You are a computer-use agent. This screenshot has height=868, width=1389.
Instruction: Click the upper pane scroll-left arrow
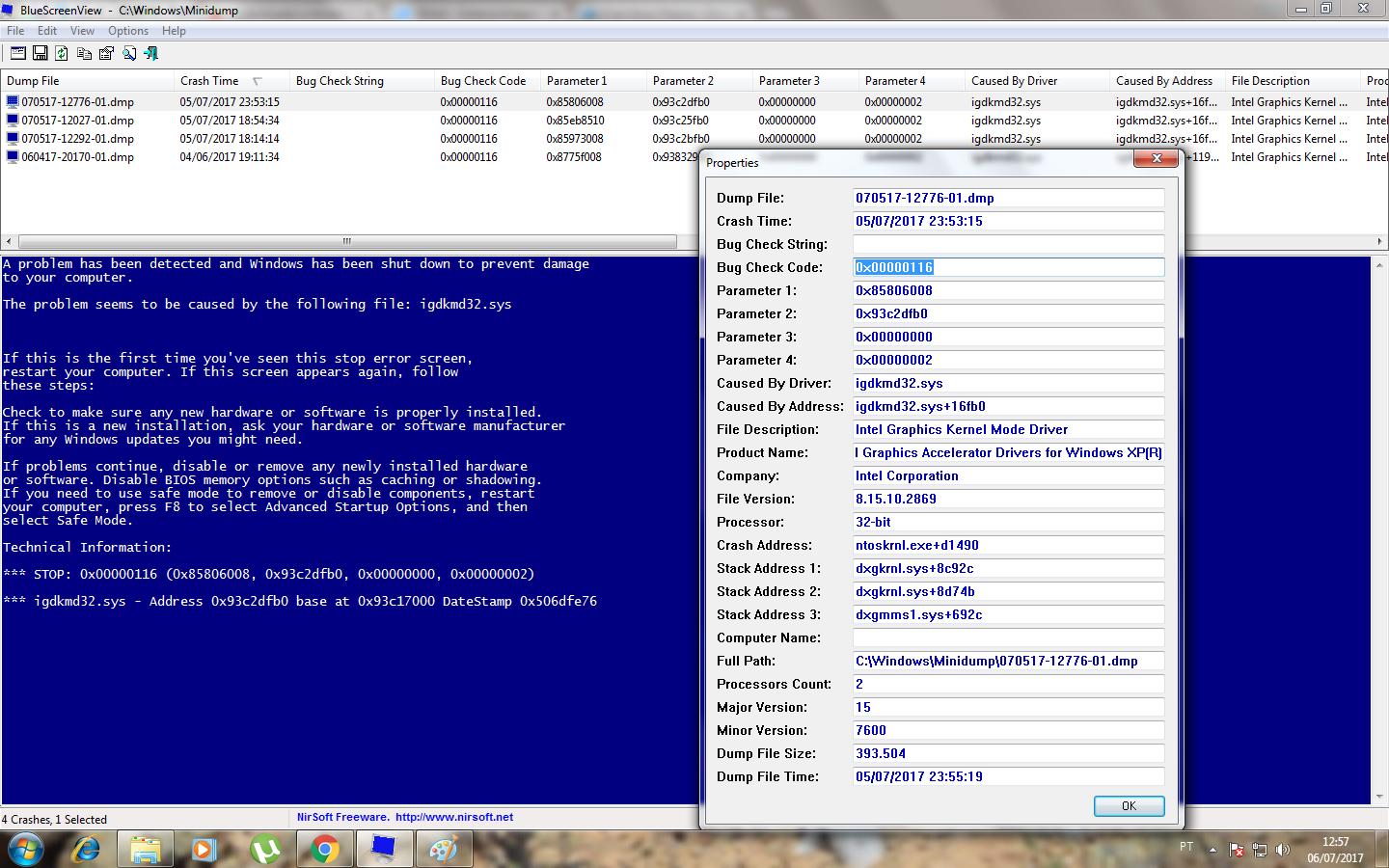click(x=9, y=241)
